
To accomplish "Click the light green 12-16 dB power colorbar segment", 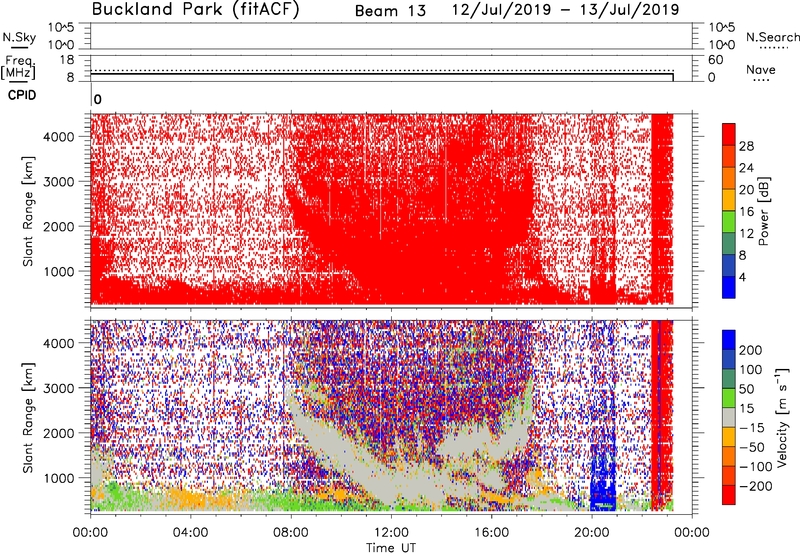I will (x=729, y=221).
